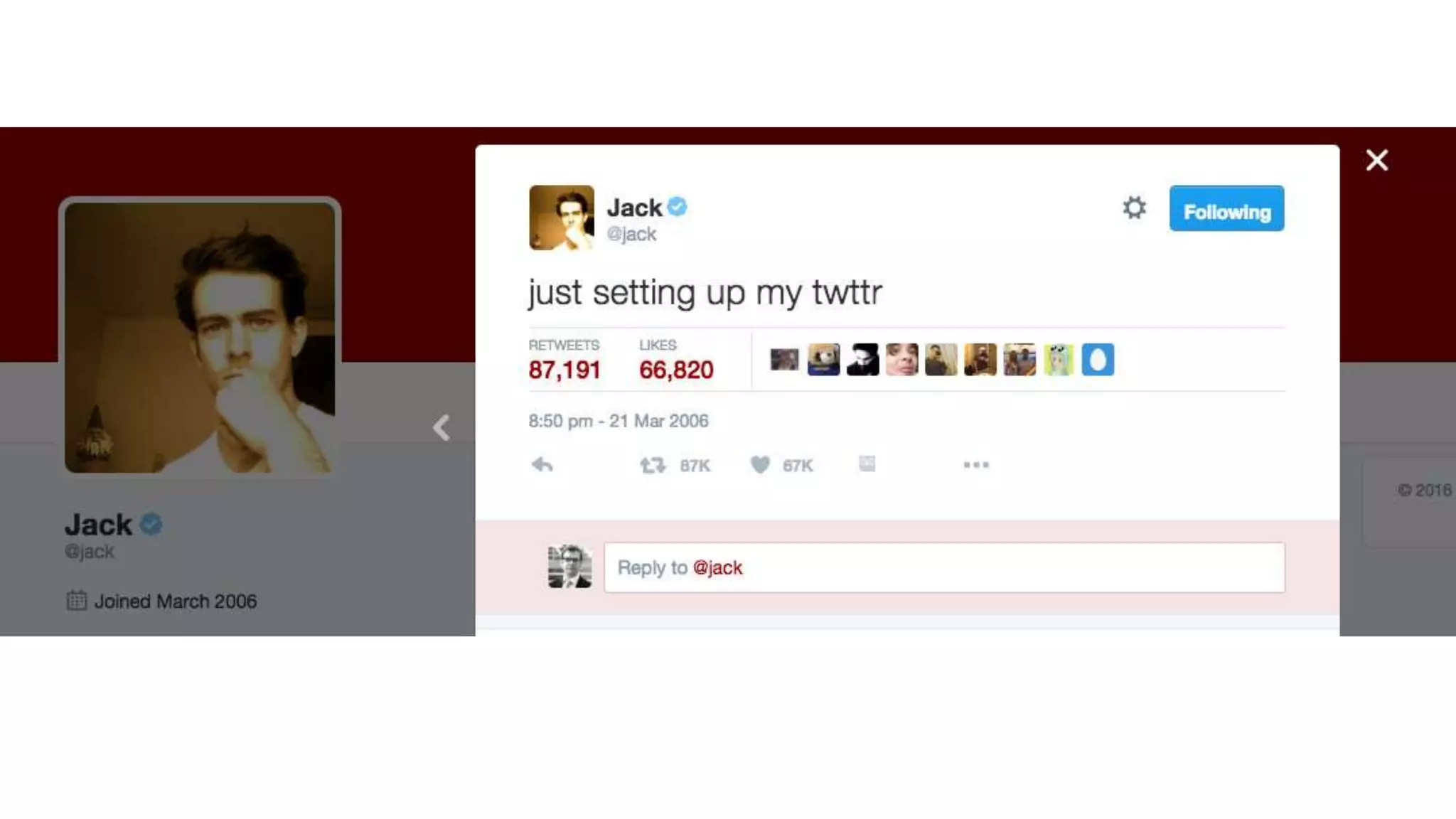View the 87,191 retweets list
The image size is (1456, 819).
564,360
